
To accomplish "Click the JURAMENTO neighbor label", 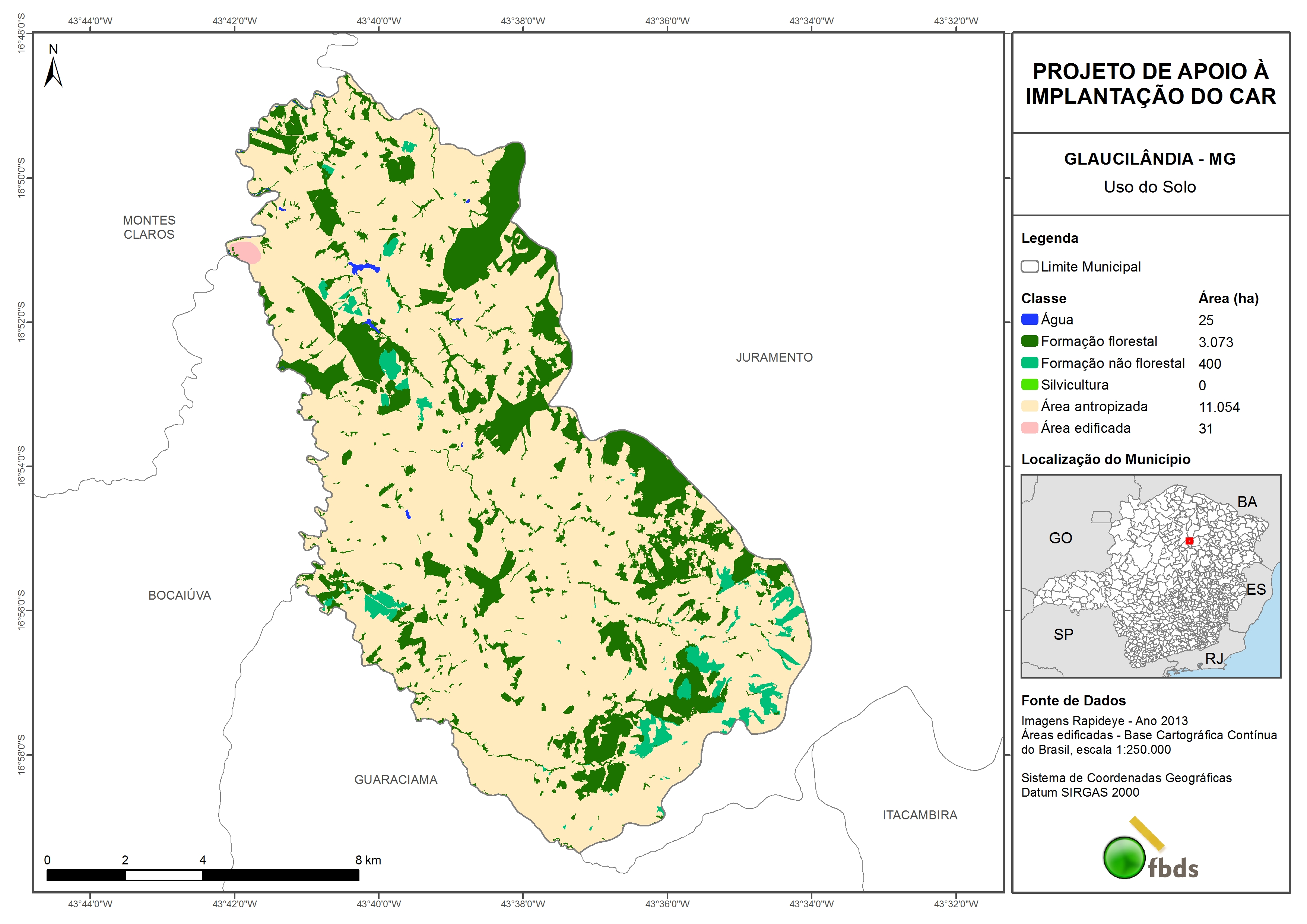I will point(774,357).
